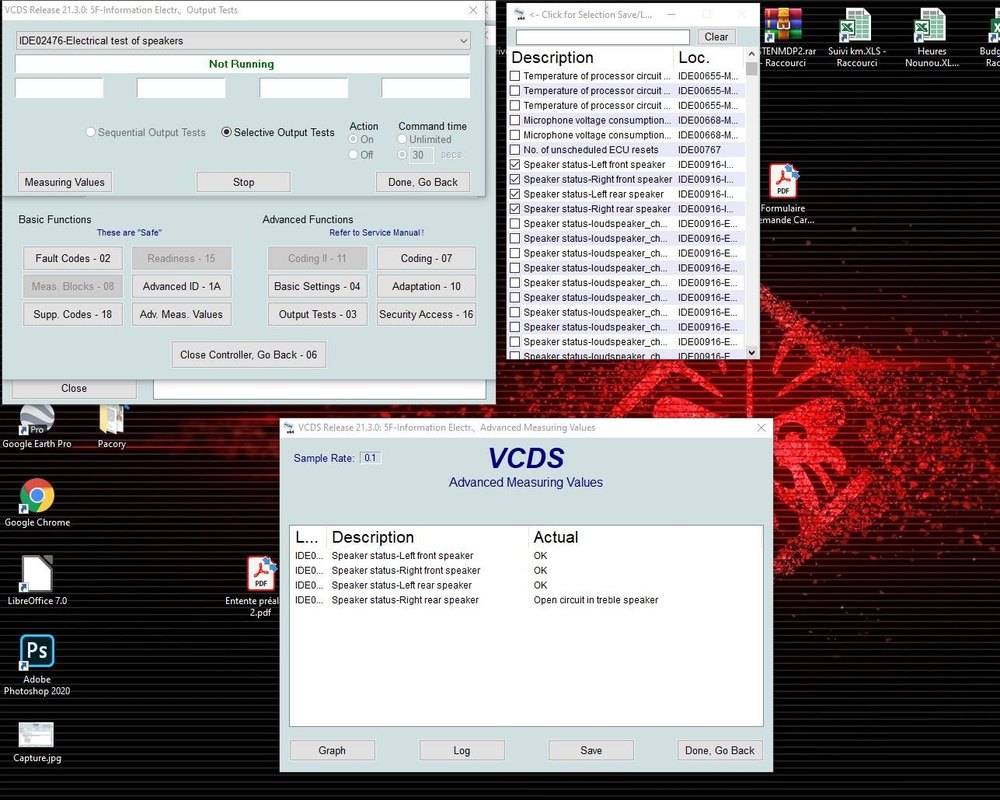Launch Adobe Photoshop 2020 desktop shortcut
Viewport: 1000px width, 800px height.
click(37, 652)
